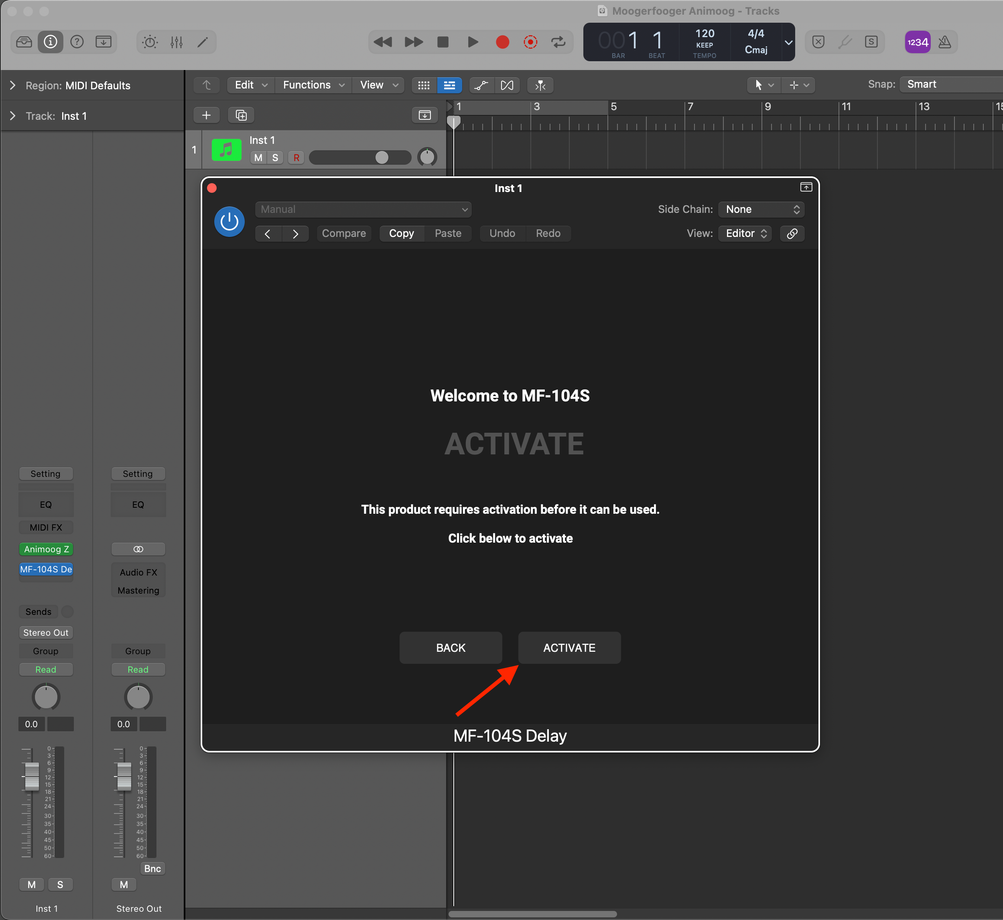Go to next preset arrow
Screen dimensions: 1003x920
(x=295, y=234)
